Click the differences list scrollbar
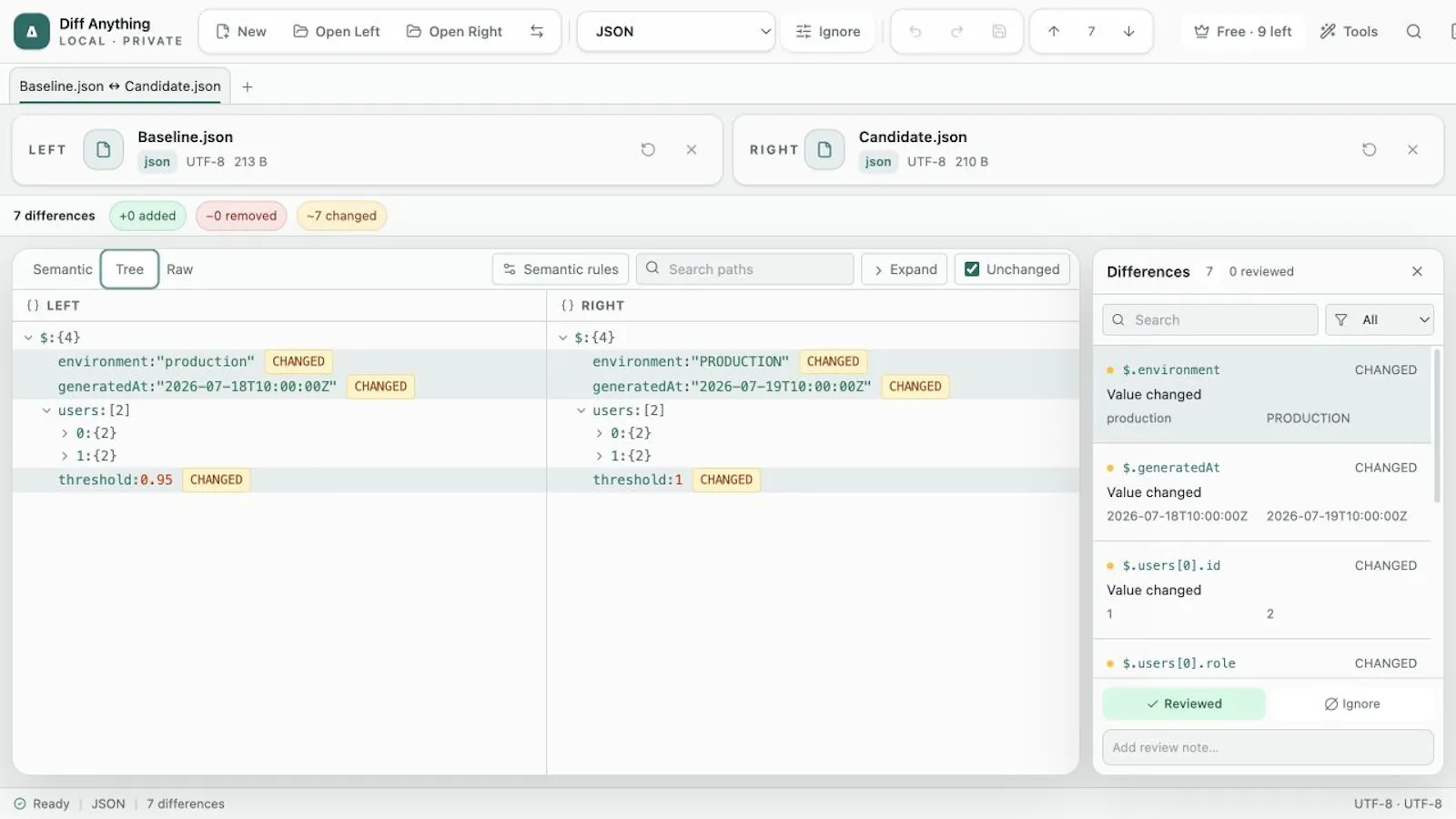 (x=1438, y=426)
